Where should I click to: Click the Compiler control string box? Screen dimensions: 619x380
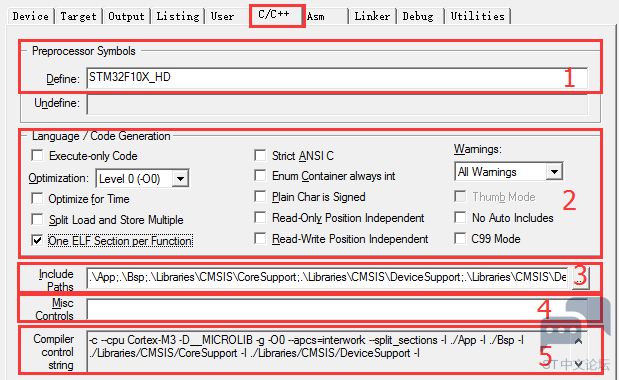337,351
